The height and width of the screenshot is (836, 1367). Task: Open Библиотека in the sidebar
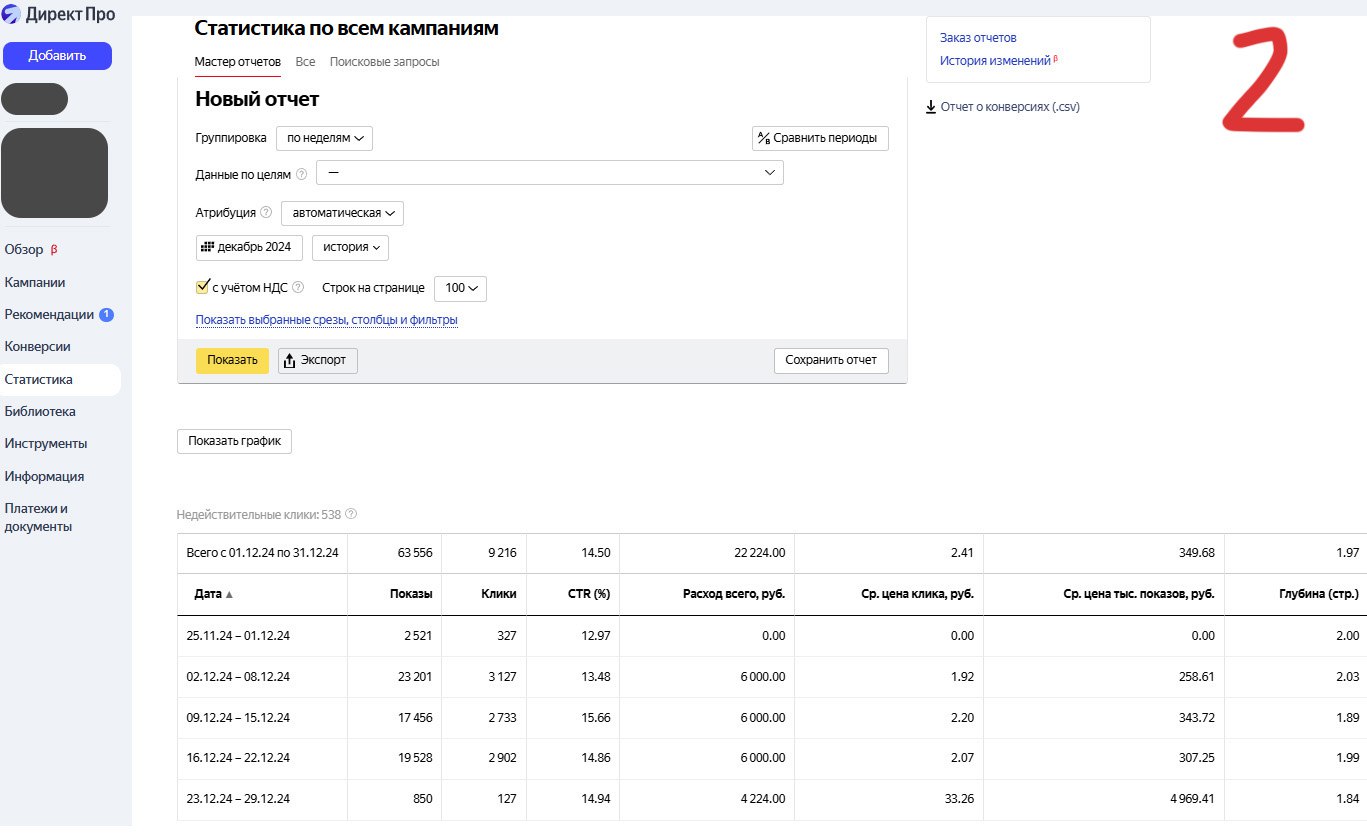(x=40, y=411)
